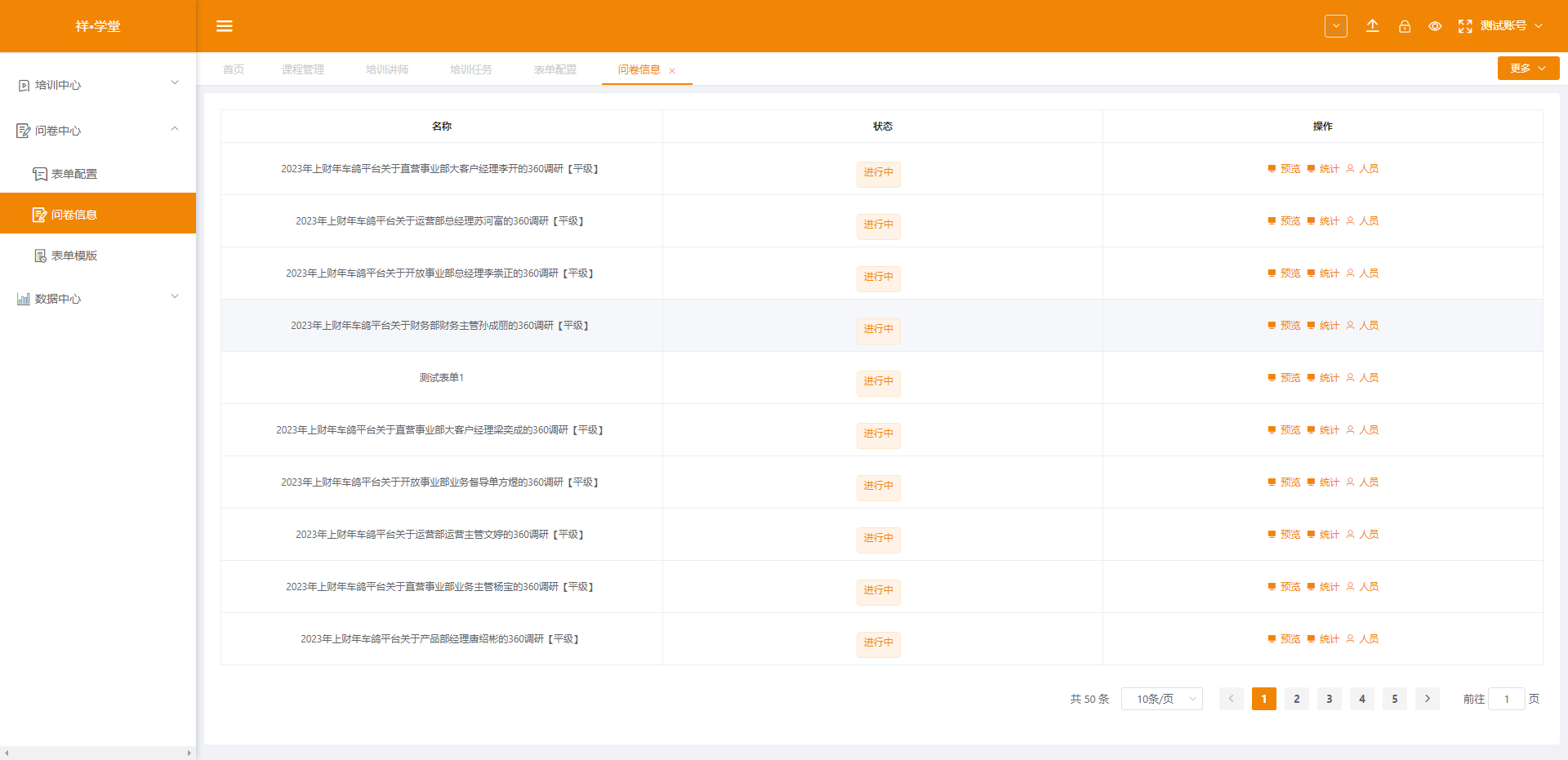Go to page 4
1568x760 pixels.
tap(1362, 699)
